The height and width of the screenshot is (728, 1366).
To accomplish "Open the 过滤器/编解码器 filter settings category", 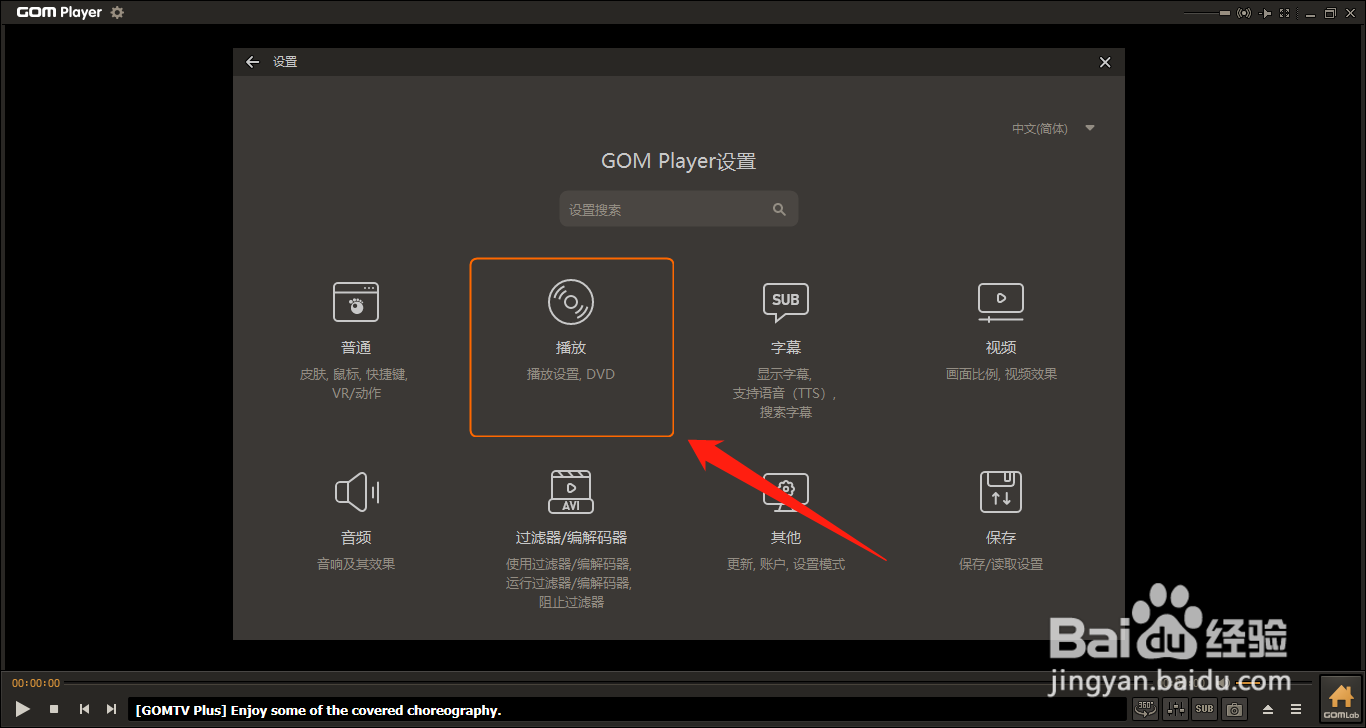I will (x=571, y=538).
